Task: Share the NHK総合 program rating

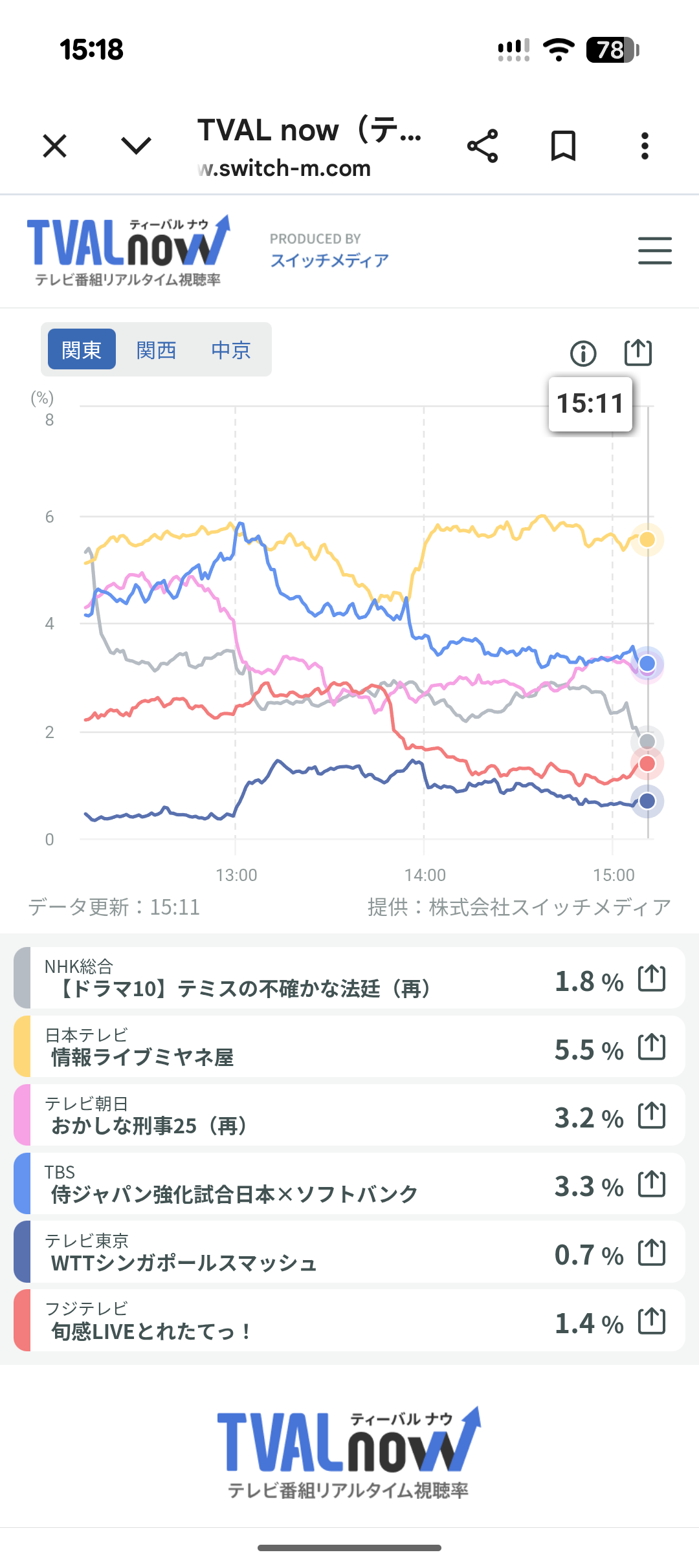Action: click(652, 977)
